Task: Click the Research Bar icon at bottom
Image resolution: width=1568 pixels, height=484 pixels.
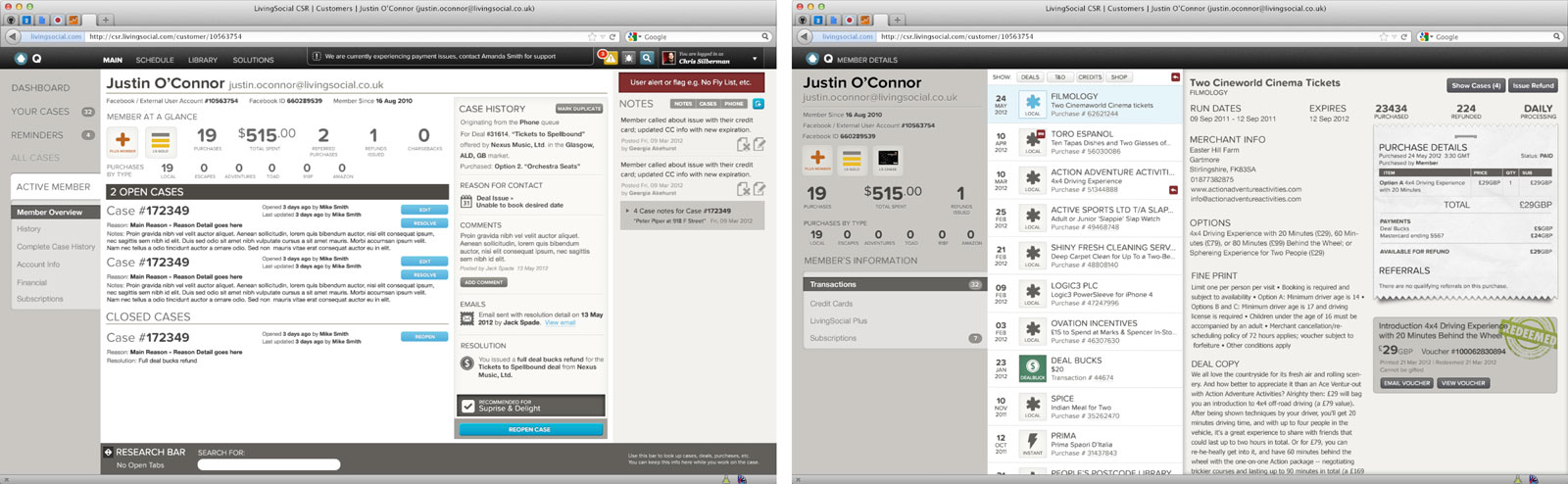Action: (109, 452)
